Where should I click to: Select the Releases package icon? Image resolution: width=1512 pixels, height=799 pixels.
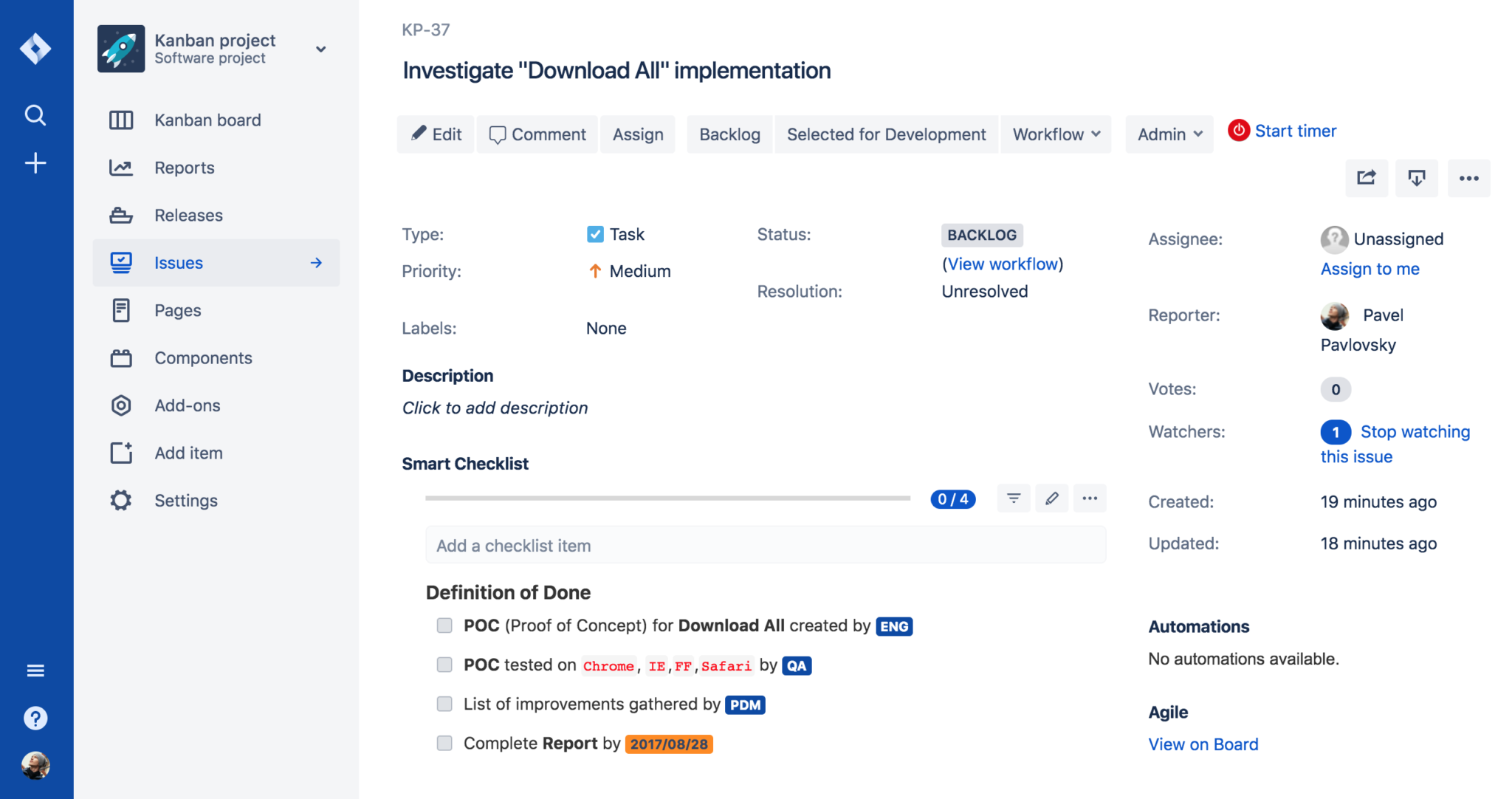click(120, 215)
